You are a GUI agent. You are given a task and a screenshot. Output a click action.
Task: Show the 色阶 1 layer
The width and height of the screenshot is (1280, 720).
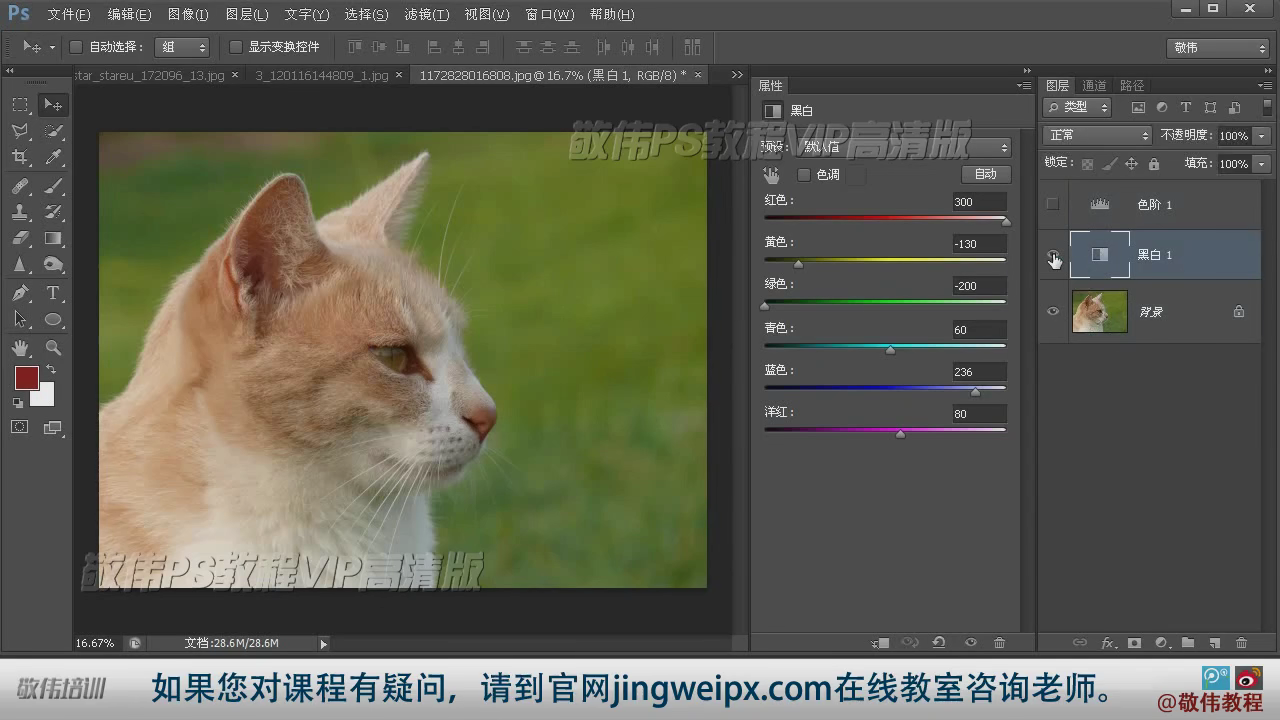click(1052, 204)
